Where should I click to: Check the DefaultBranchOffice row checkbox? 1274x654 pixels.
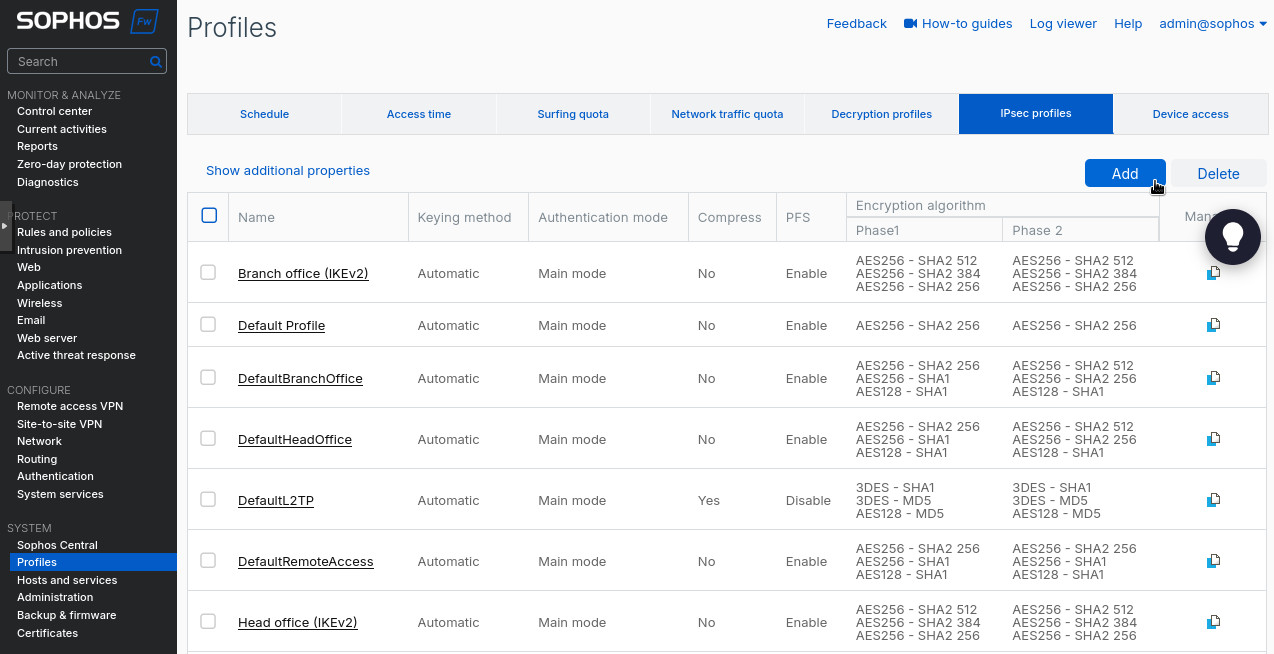coord(208,378)
